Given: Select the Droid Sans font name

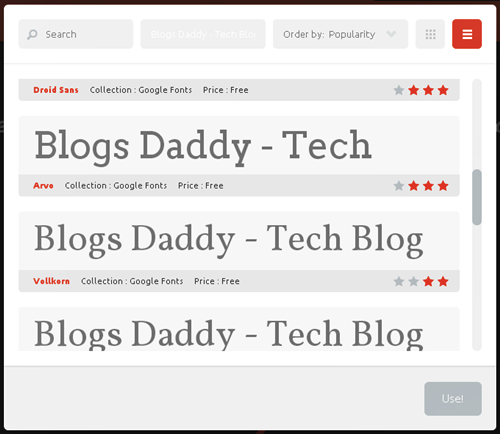Looking at the screenshot, I should coord(56,90).
